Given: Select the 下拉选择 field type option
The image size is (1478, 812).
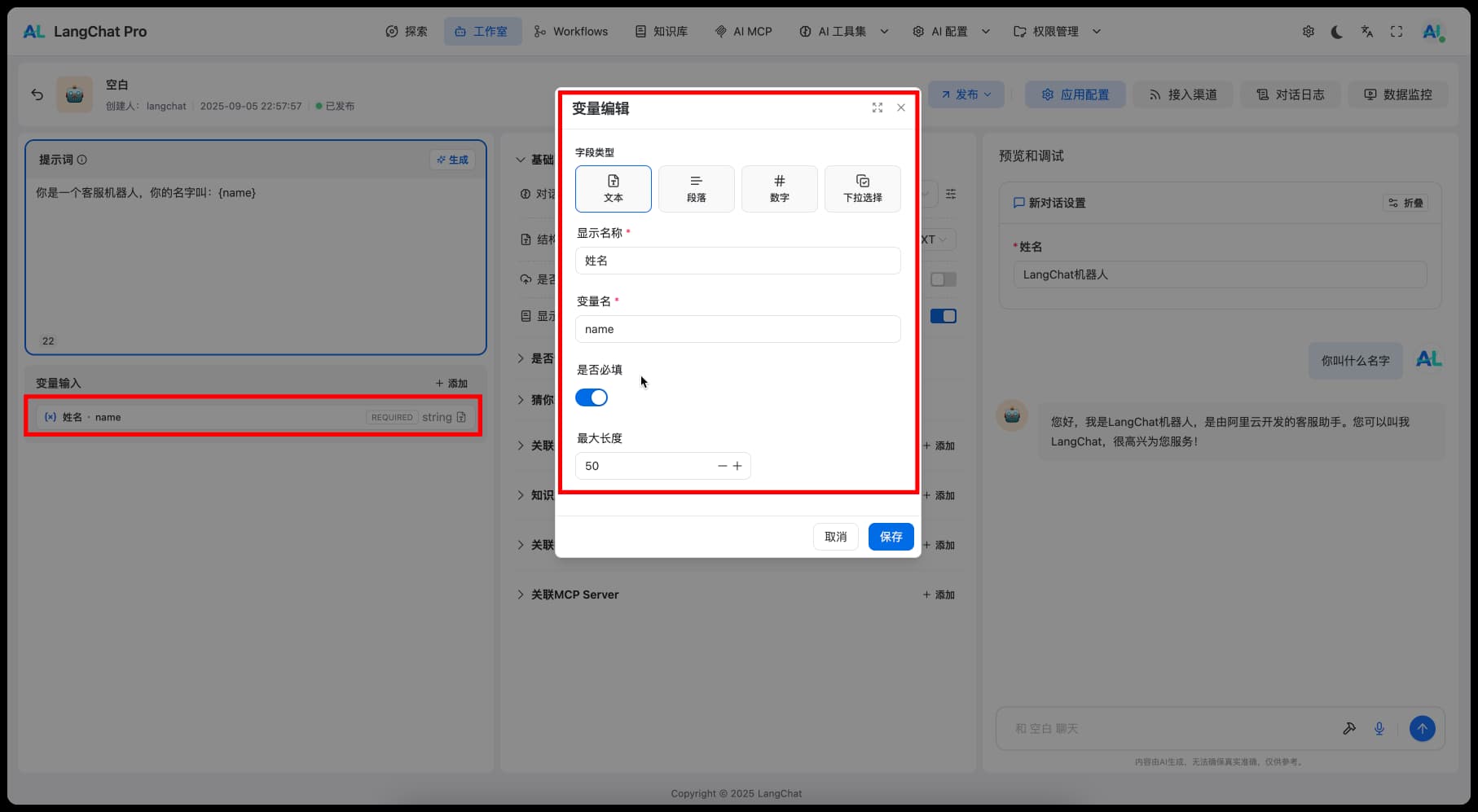Looking at the screenshot, I should click(862, 189).
